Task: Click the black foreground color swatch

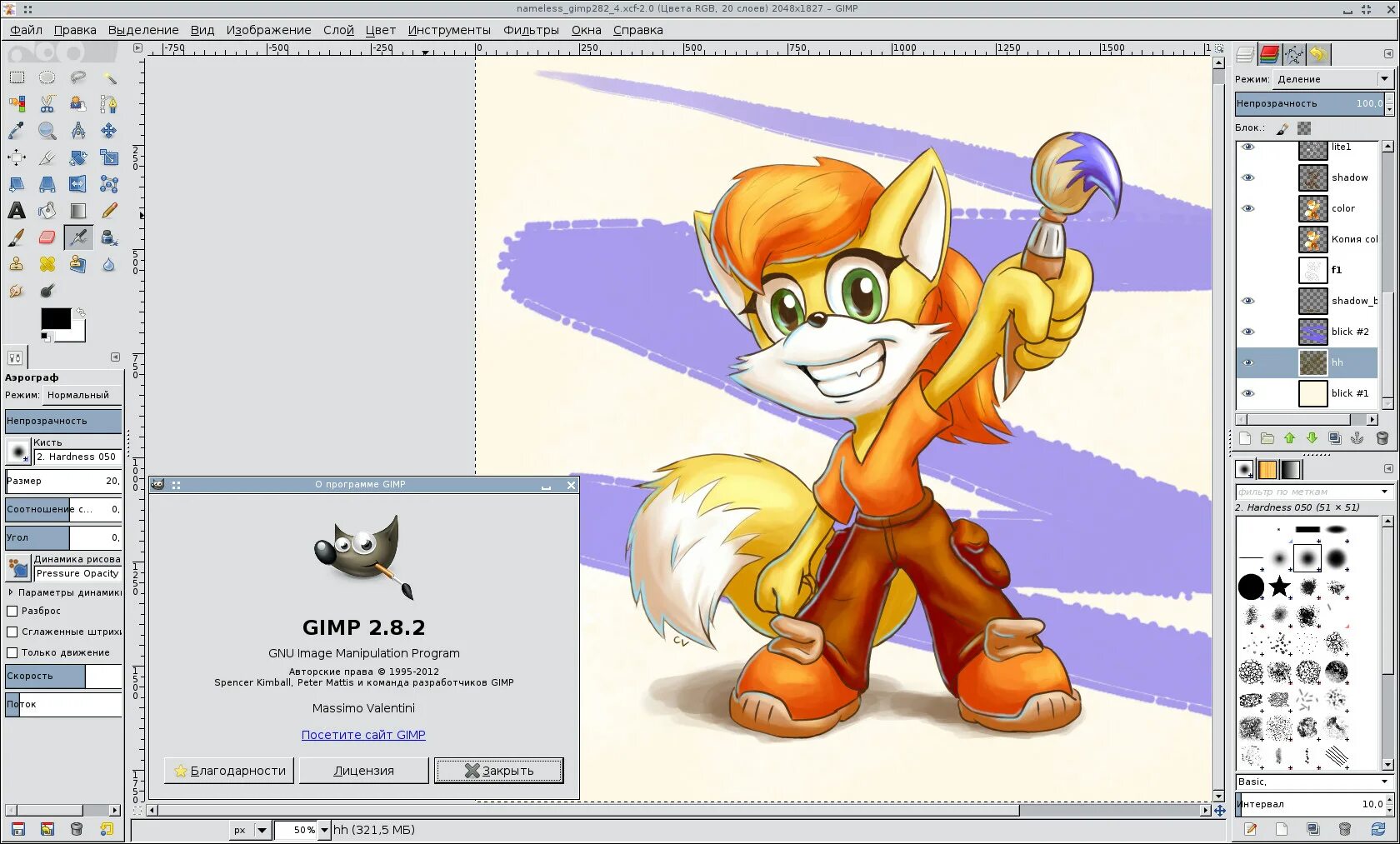Action: pyautogui.click(x=56, y=318)
